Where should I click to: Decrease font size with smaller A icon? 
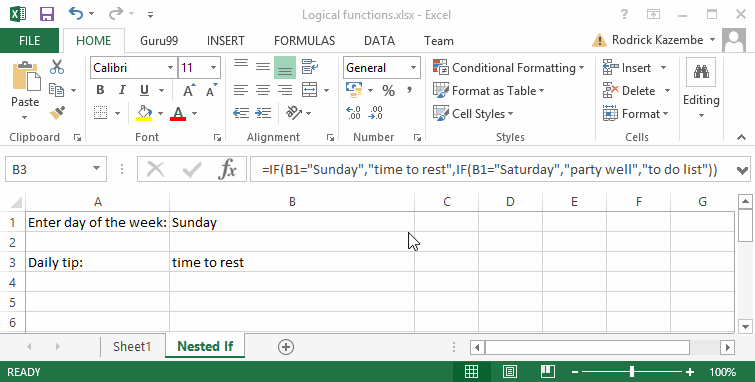(211, 90)
